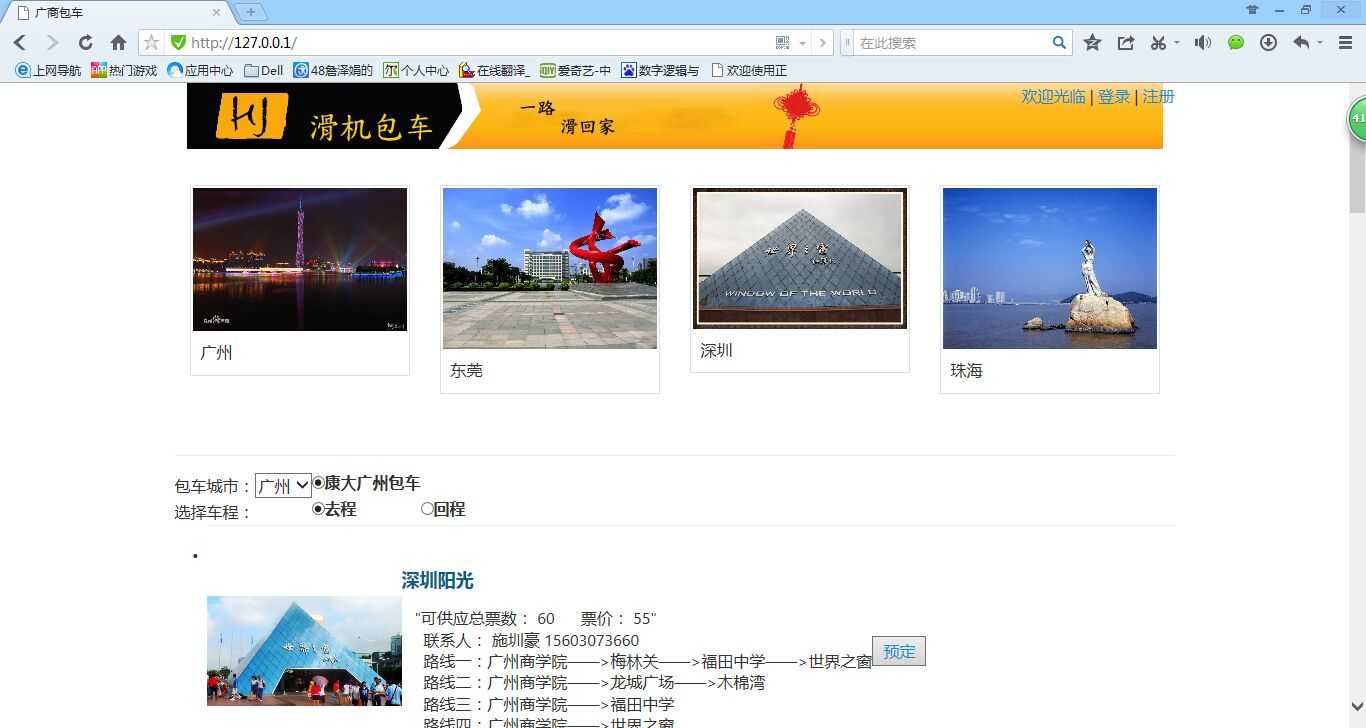Bookmark page via address bar star
This screenshot has height=728, width=1366.
(151, 43)
